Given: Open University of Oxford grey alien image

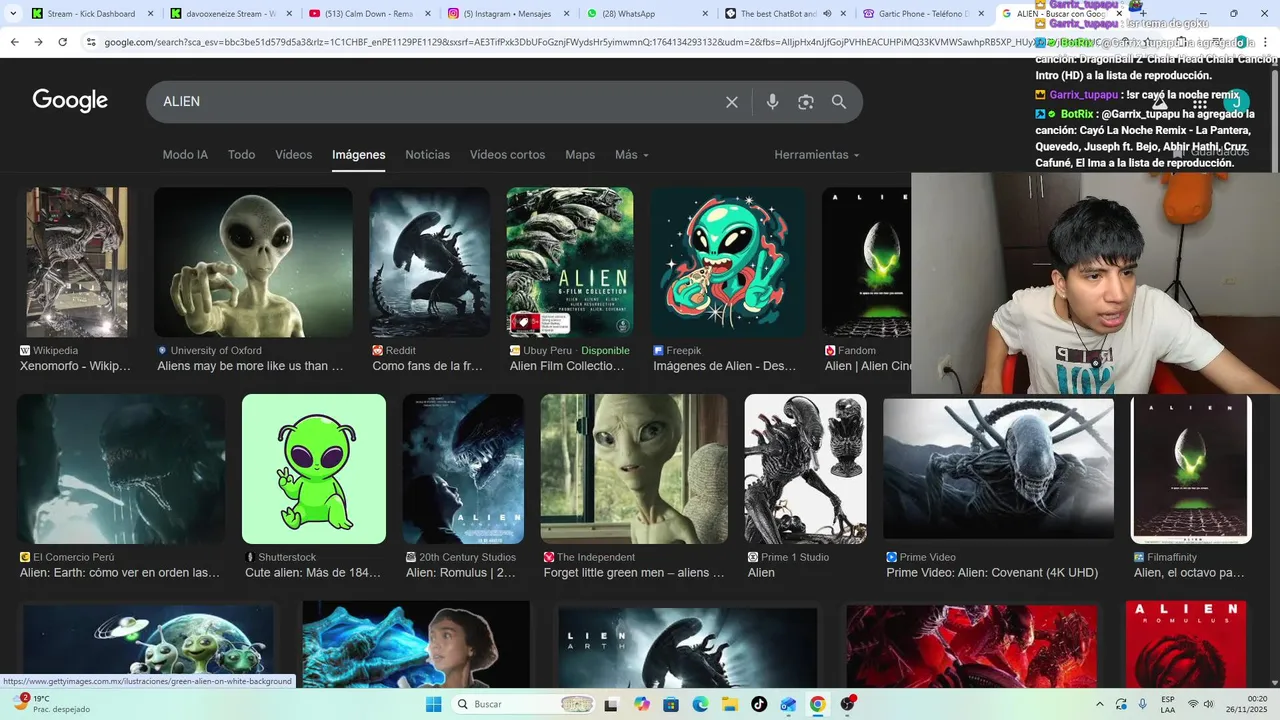Looking at the screenshot, I should coord(253,262).
